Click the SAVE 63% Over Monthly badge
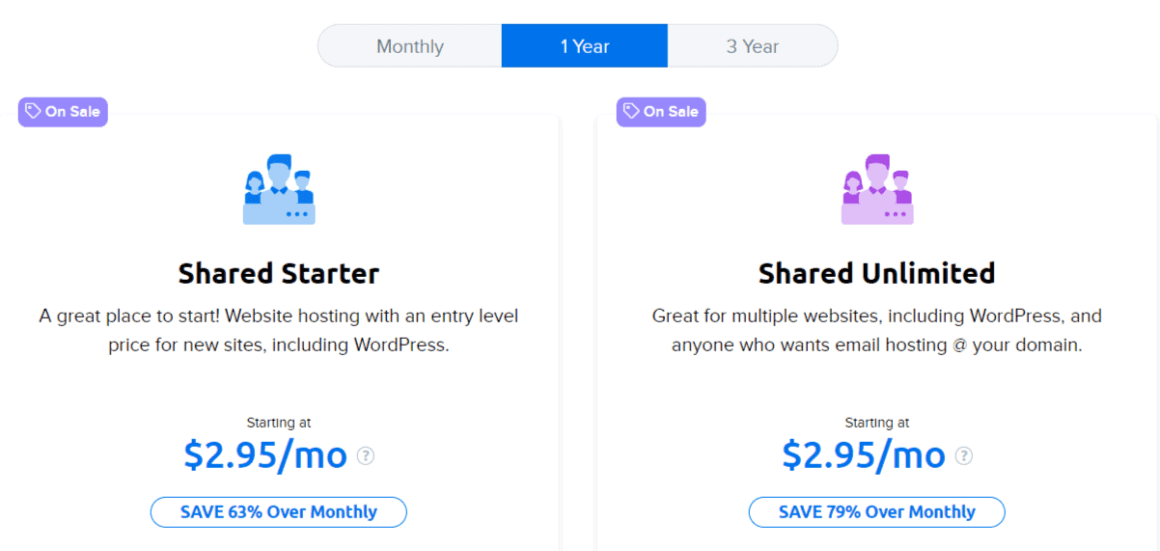Image resolution: width=1160 pixels, height=551 pixels. pyautogui.click(x=278, y=512)
